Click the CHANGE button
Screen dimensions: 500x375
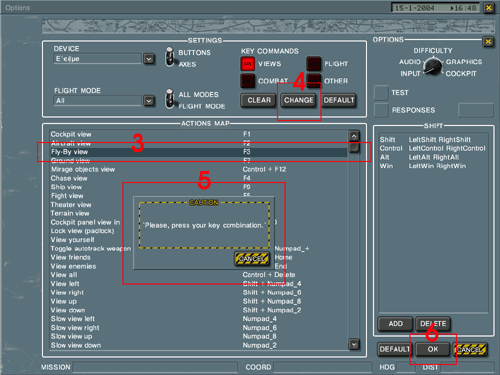coord(298,100)
